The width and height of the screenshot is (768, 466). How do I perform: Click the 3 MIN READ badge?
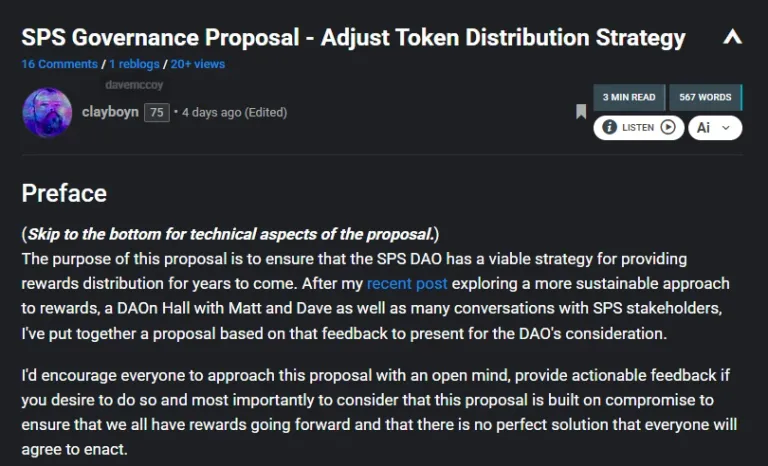click(x=629, y=97)
